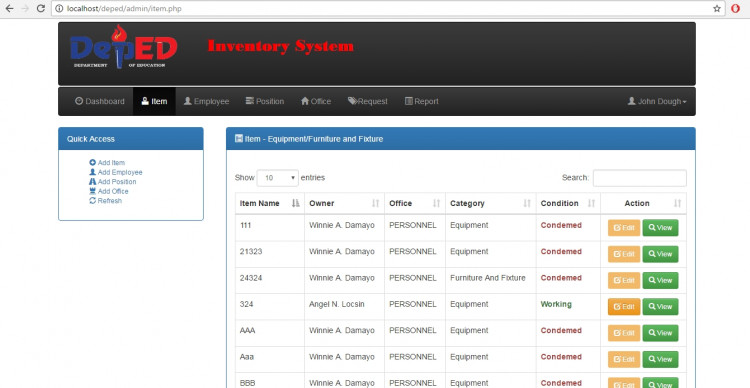Go to the Employee menu item
Viewport: 750px width, 388px height.
(x=206, y=101)
